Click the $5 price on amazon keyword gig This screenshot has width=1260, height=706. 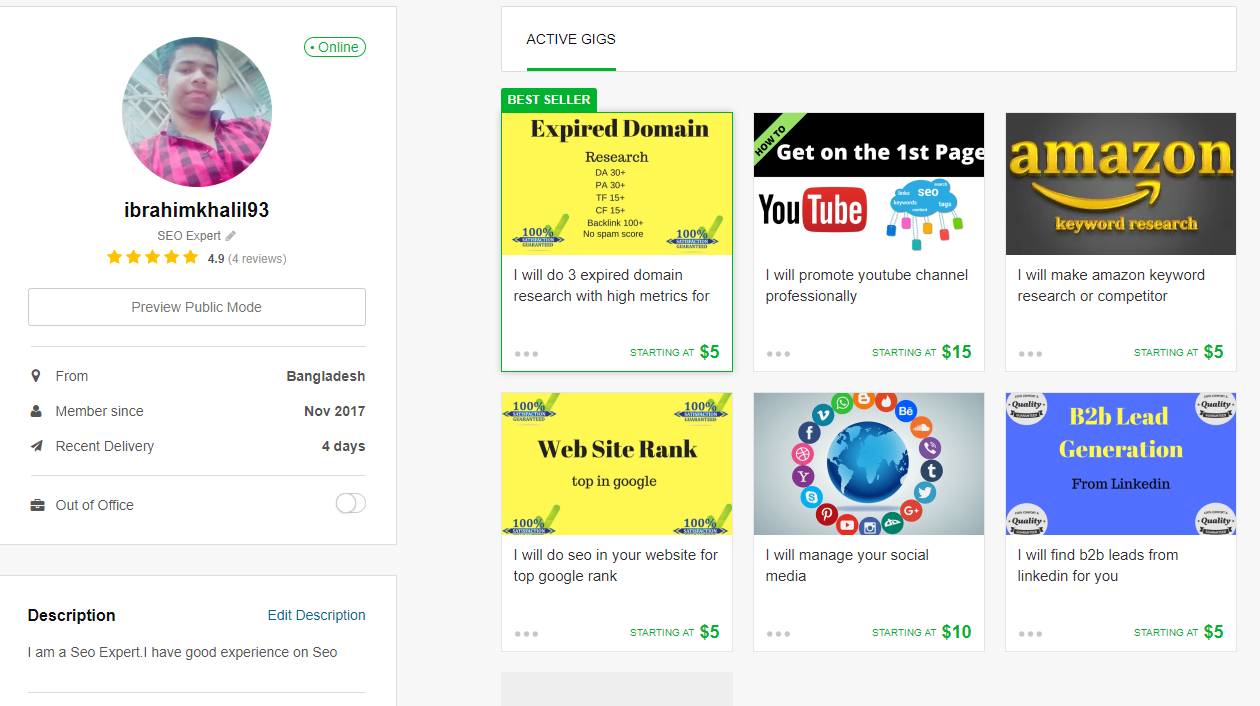[1214, 352]
